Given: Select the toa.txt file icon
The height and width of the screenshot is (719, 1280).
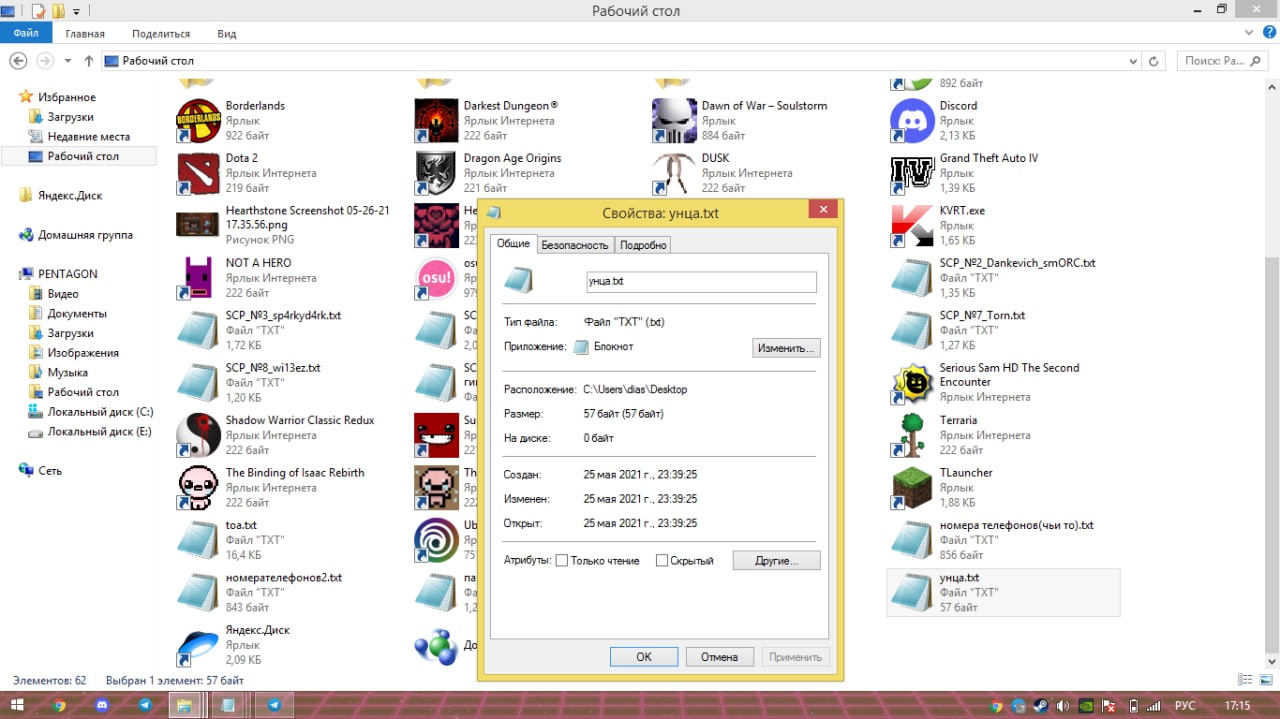Looking at the screenshot, I should (x=198, y=540).
